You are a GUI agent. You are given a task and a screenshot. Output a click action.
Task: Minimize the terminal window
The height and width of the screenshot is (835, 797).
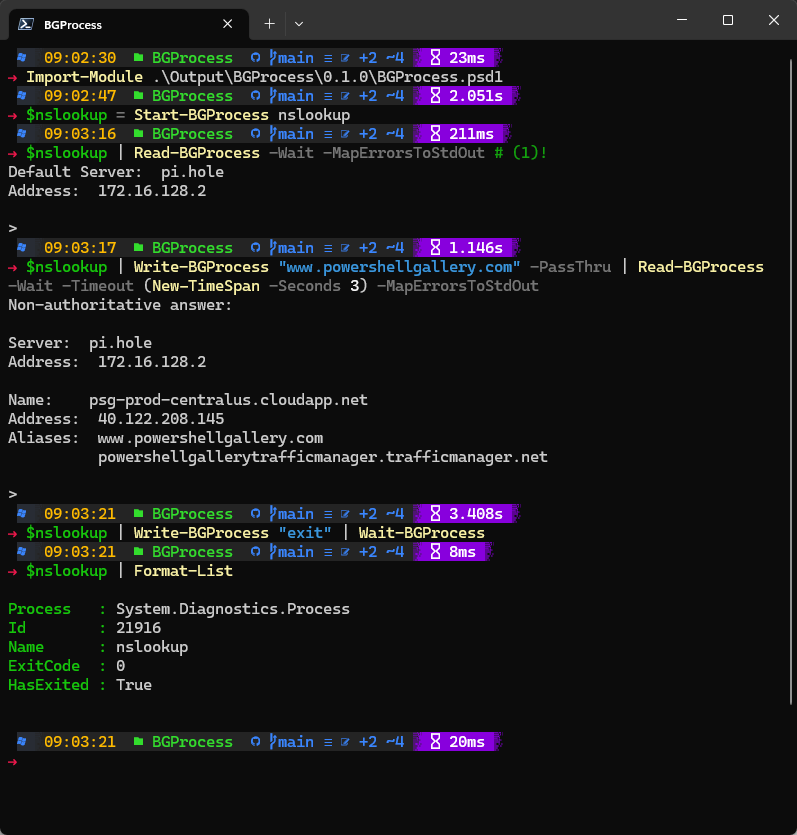681,20
